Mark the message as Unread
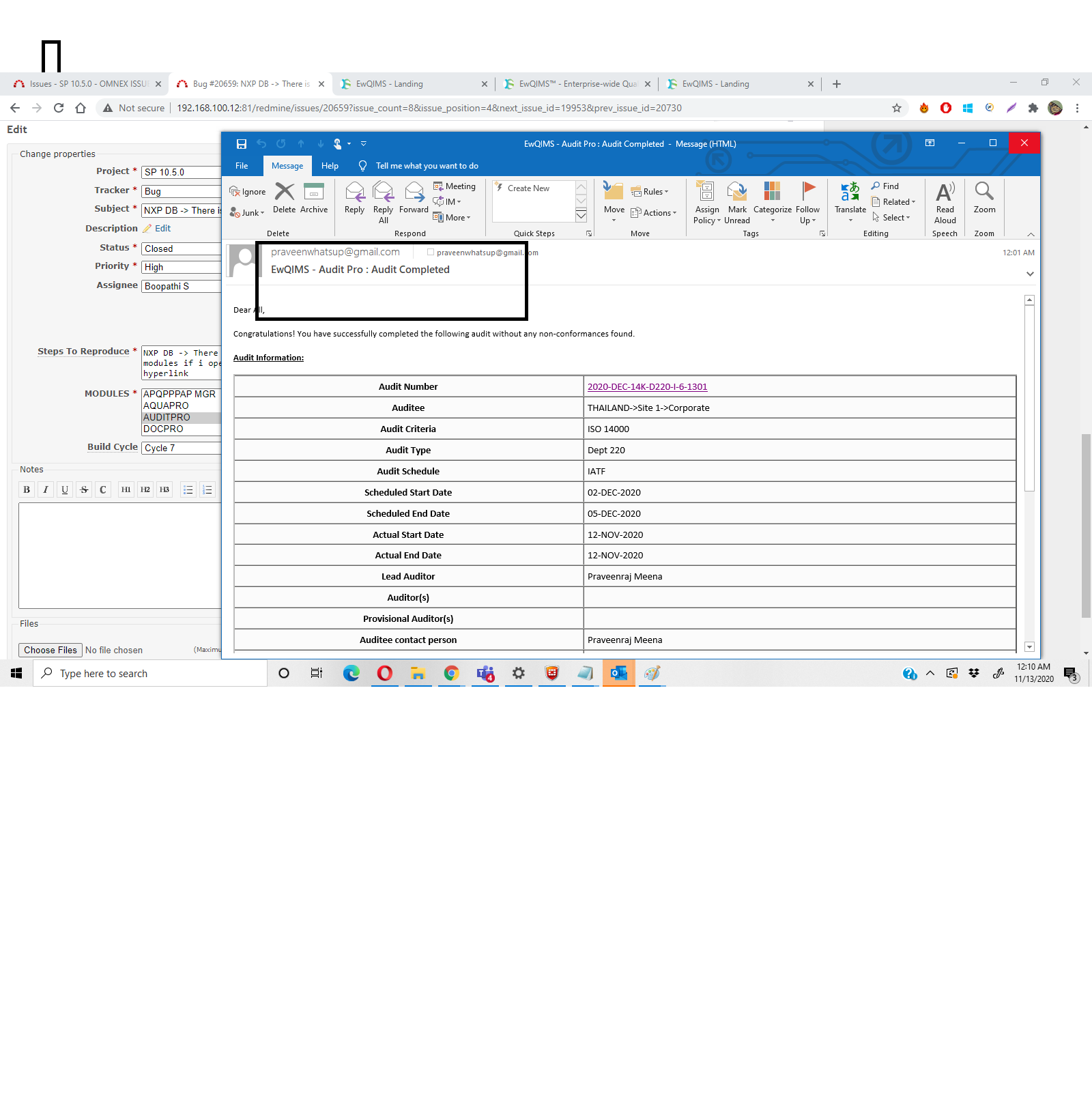 (x=737, y=203)
